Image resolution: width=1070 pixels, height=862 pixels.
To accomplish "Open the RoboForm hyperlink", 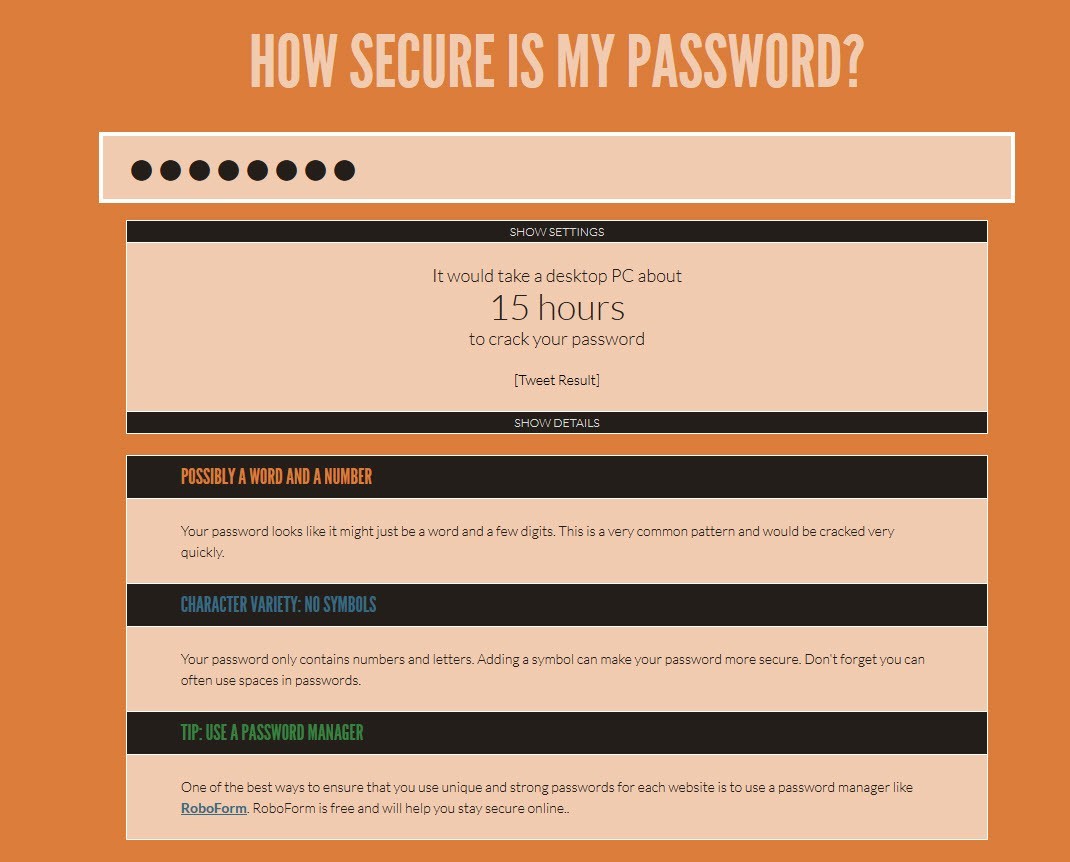I will coord(214,808).
